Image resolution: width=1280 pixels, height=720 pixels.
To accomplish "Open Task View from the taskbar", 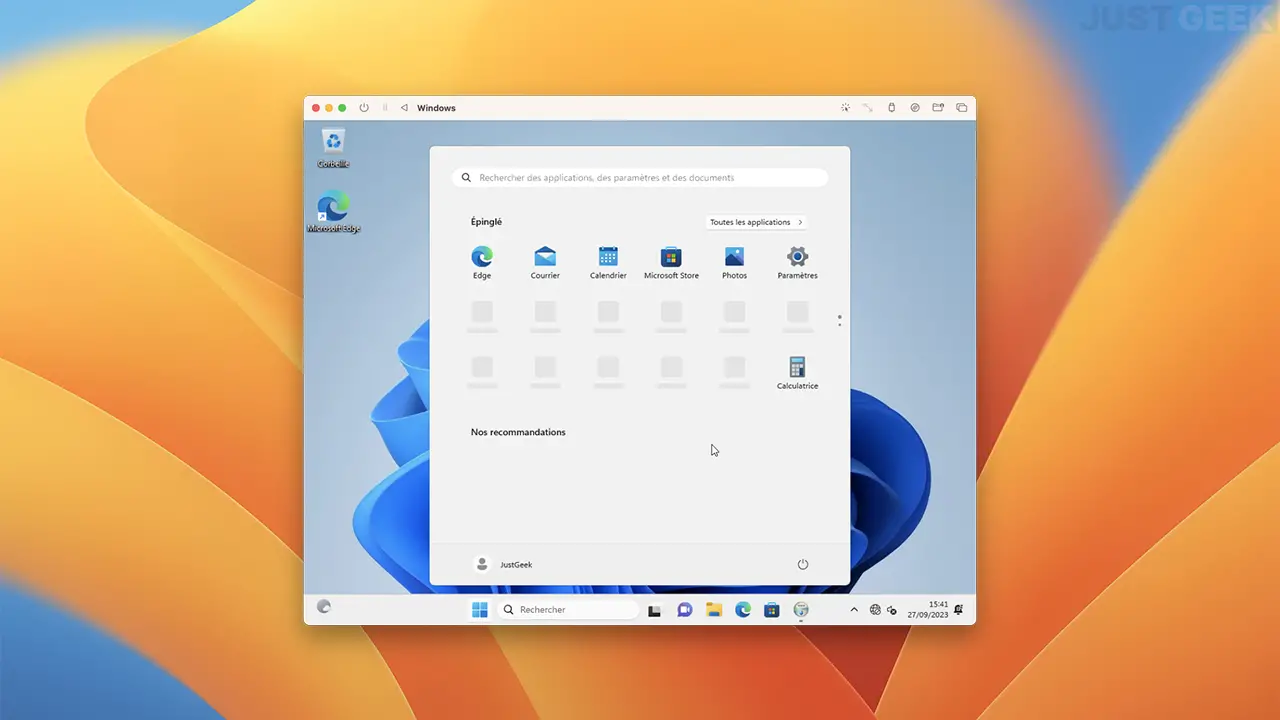I will pos(655,610).
